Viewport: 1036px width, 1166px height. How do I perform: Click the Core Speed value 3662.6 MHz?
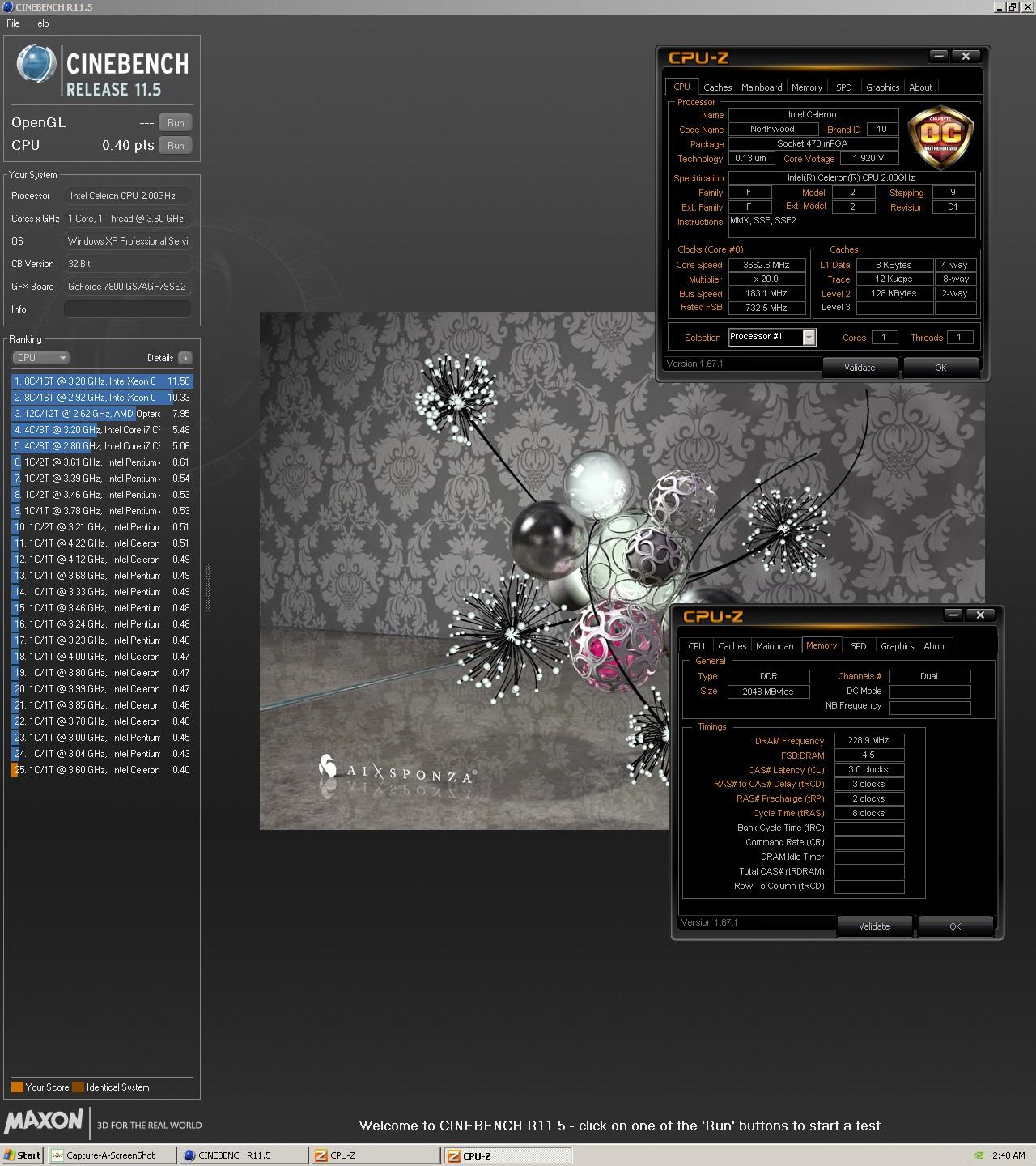point(766,265)
